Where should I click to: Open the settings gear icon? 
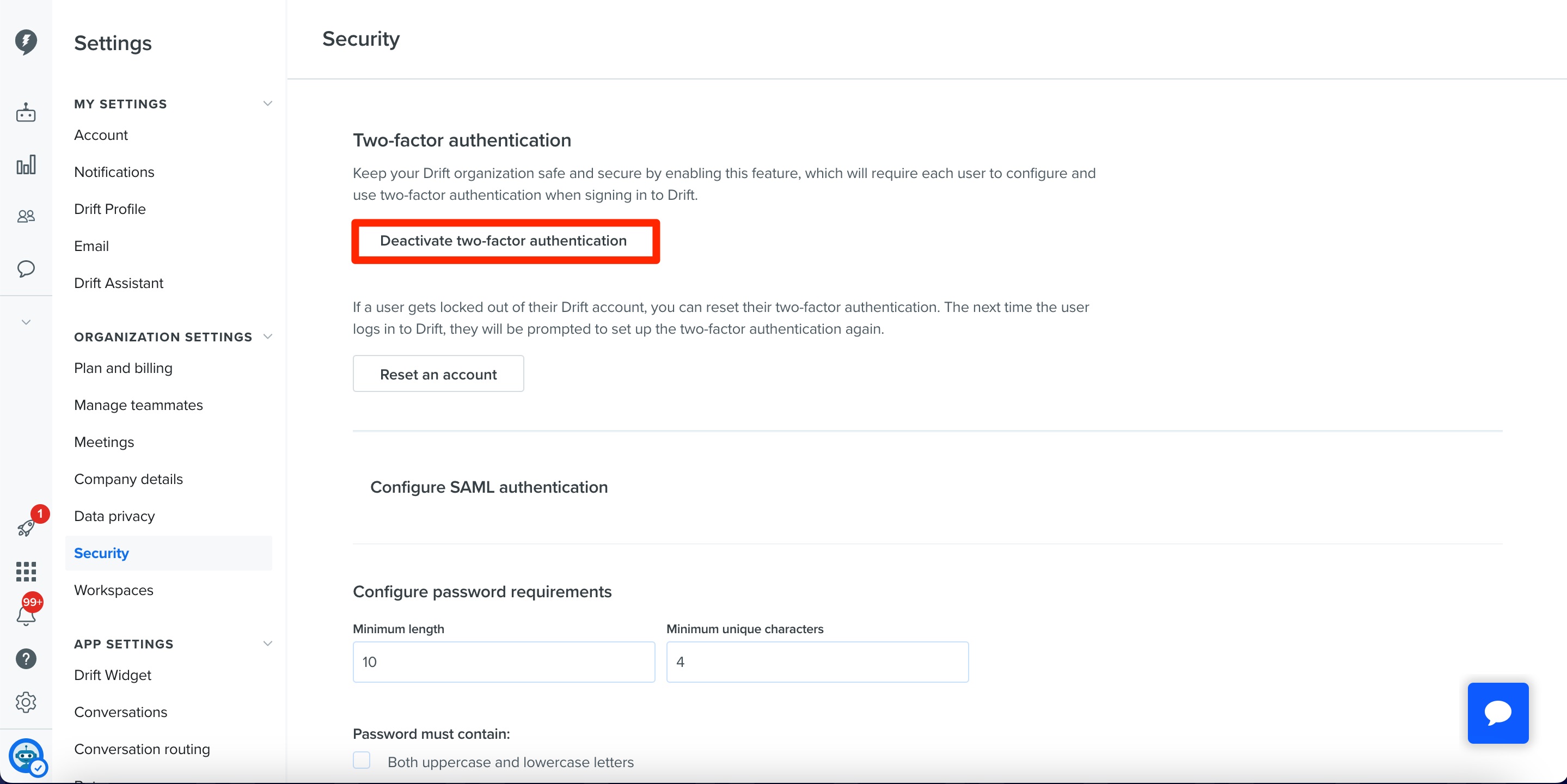coord(26,702)
